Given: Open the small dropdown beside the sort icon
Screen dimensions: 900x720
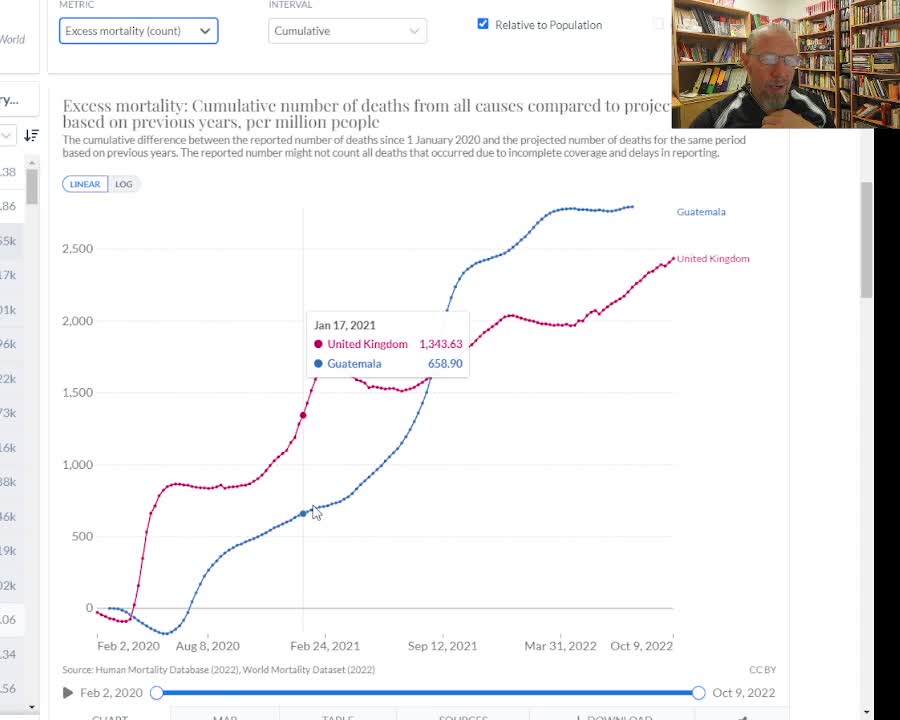Looking at the screenshot, I should tap(6, 135).
